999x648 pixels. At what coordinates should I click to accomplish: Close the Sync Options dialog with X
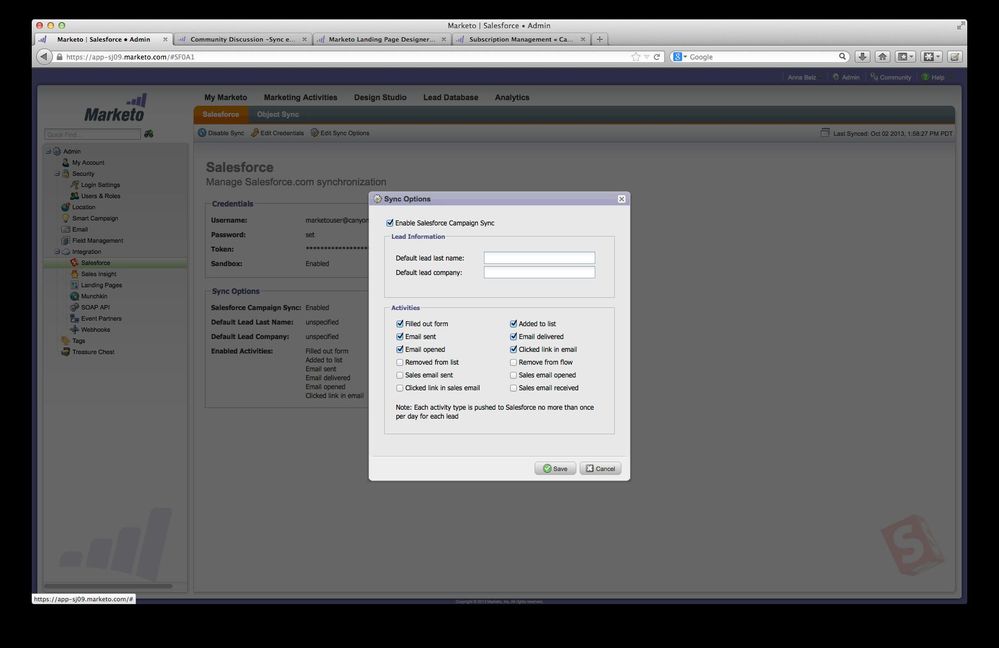621,199
